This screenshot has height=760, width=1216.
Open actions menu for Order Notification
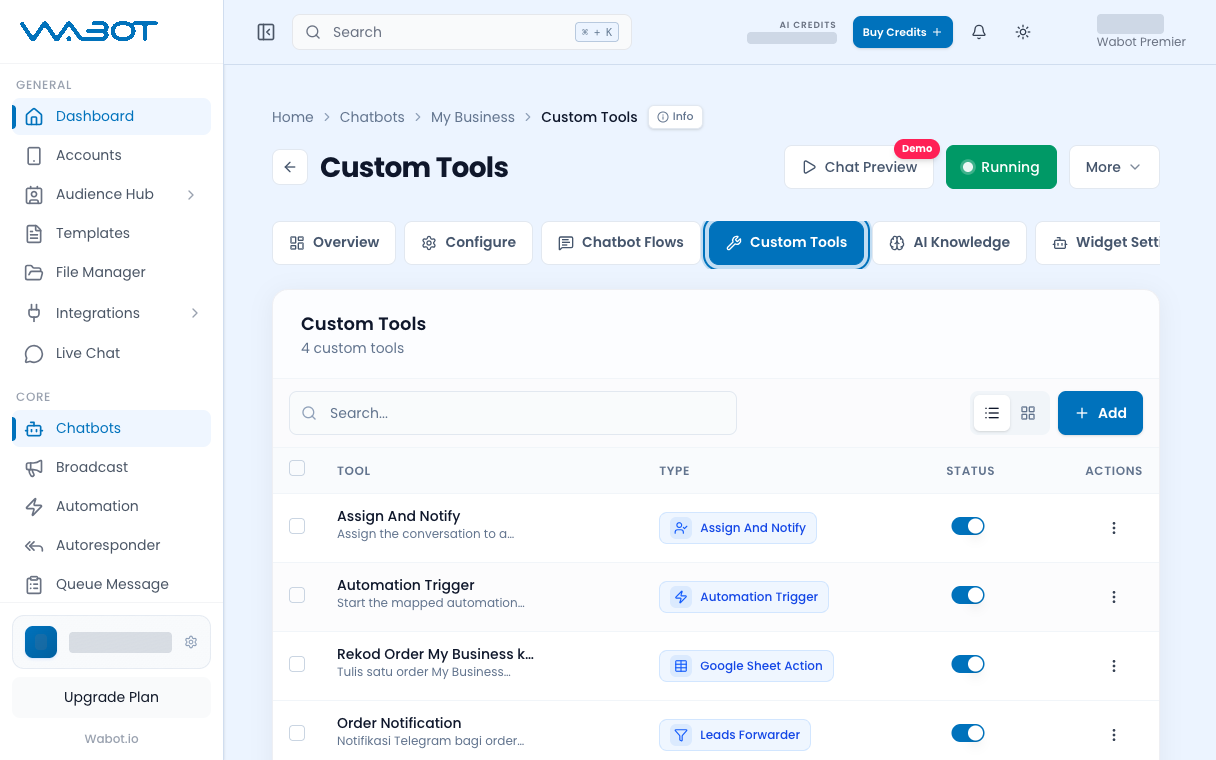pyautogui.click(x=1114, y=735)
